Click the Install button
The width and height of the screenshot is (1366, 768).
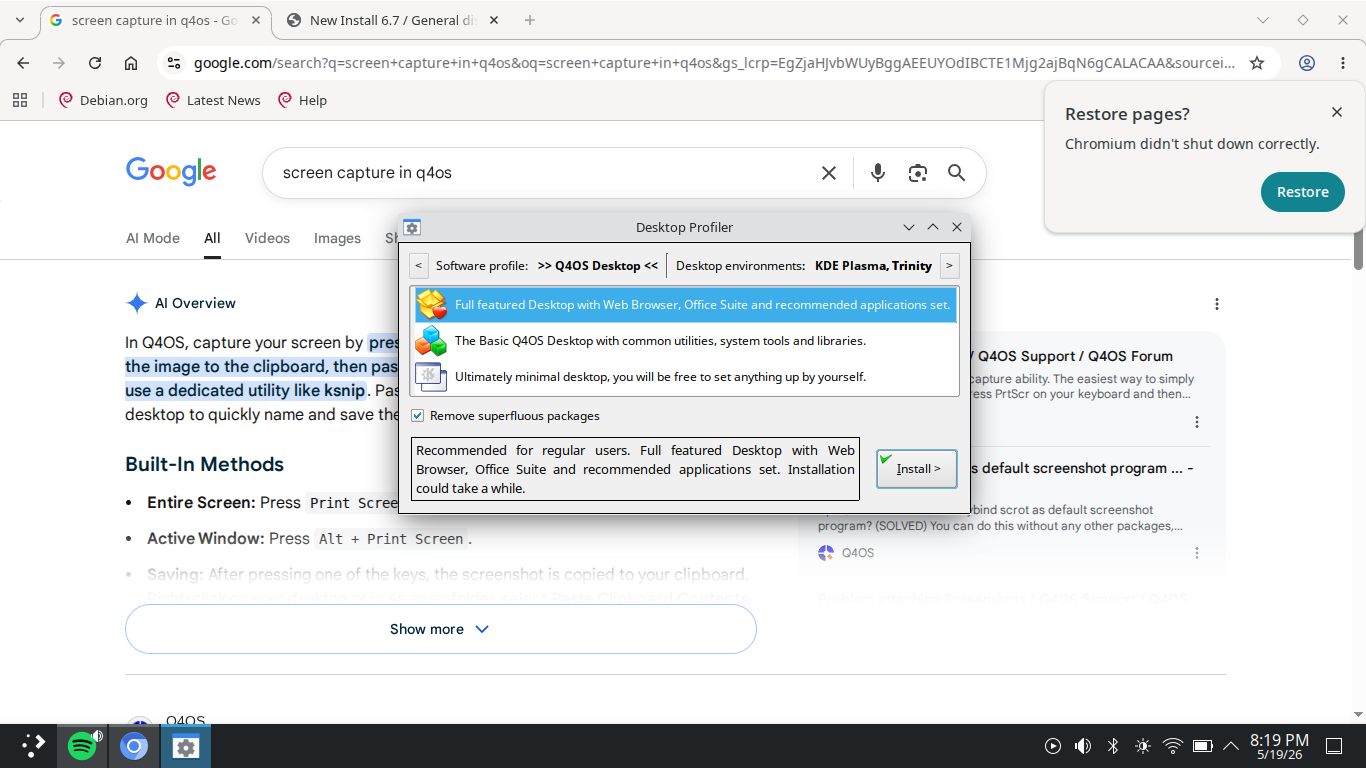click(x=917, y=469)
